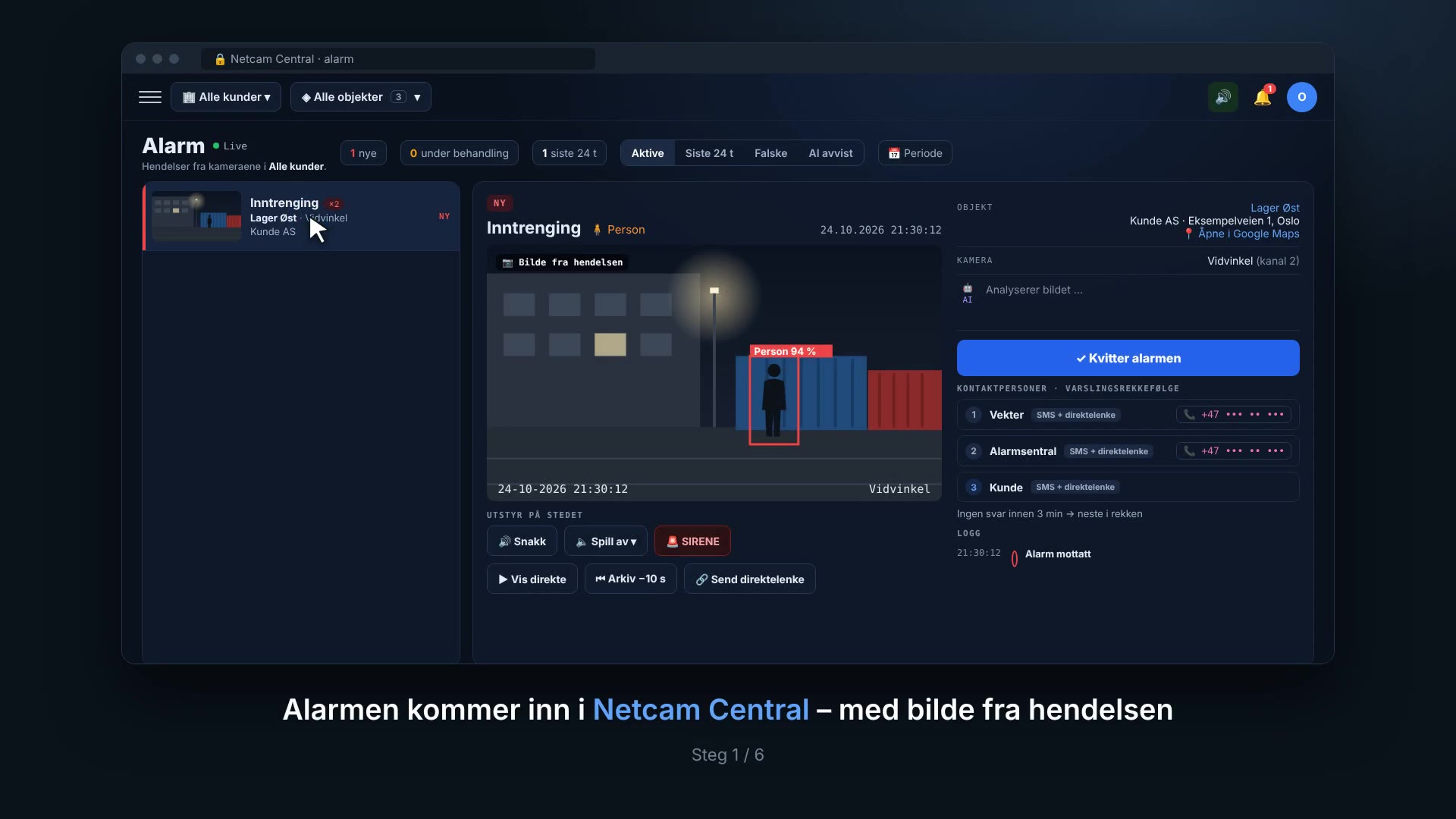
Task: Expand the "Alle objekter" dropdown
Action: (x=361, y=97)
